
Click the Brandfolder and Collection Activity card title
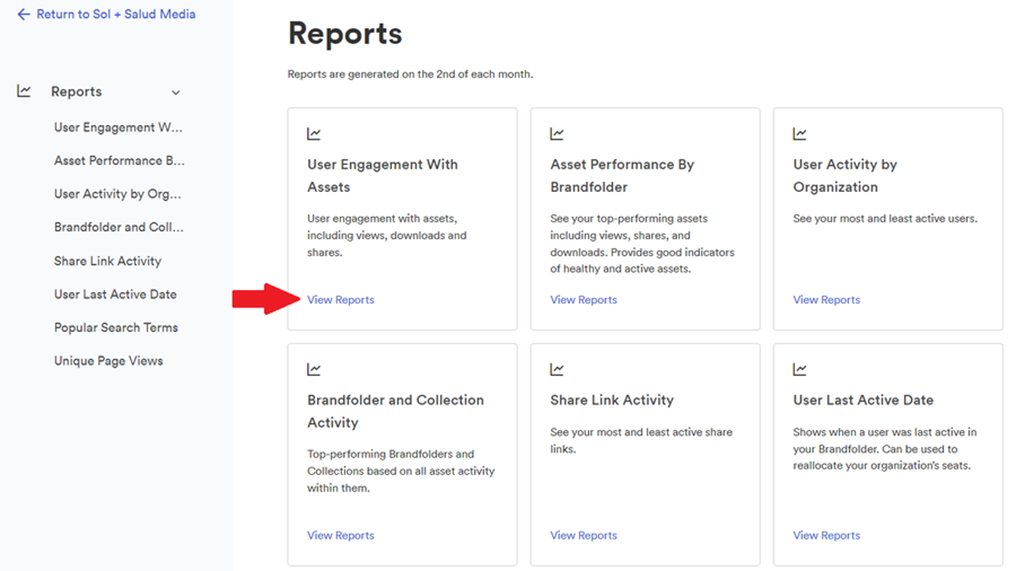[395, 411]
